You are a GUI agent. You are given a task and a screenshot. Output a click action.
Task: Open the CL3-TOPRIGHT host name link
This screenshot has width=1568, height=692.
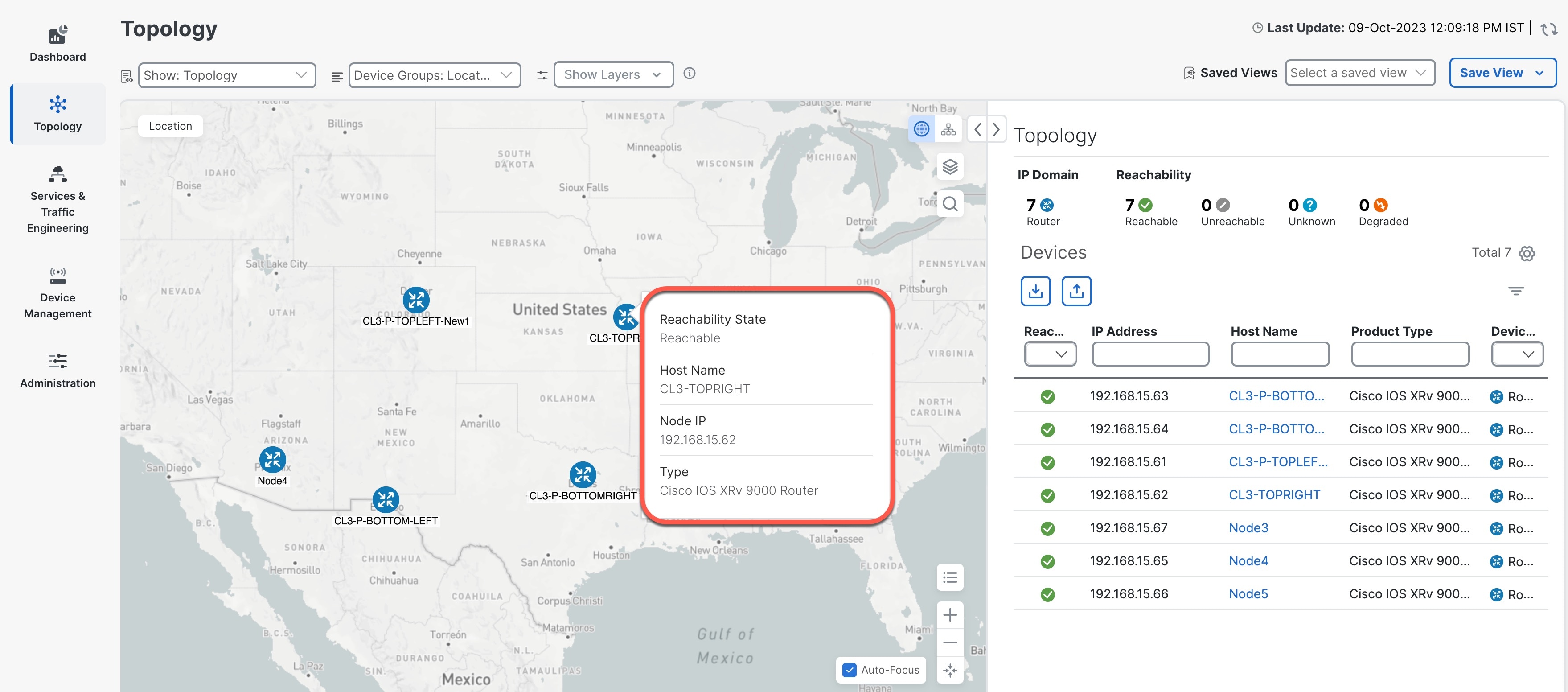pos(1274,495)
